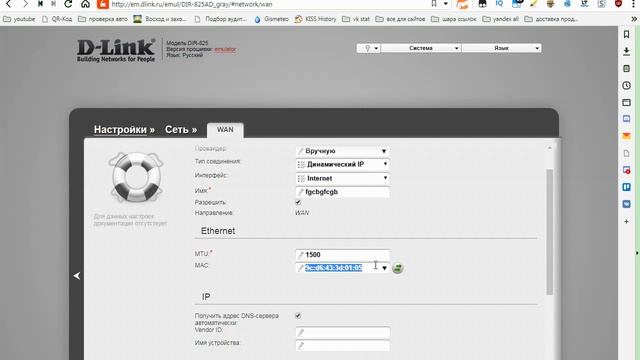Viewport: 640px width, 360px height.
Task: Open the yandex all bookmark folder
Action: pos(500,19)
